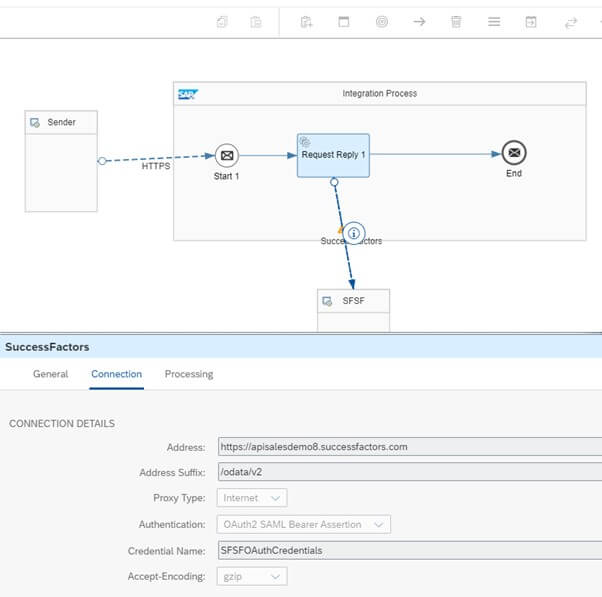Click the routing swap-arrows icon in toolbar

[571, 23]
